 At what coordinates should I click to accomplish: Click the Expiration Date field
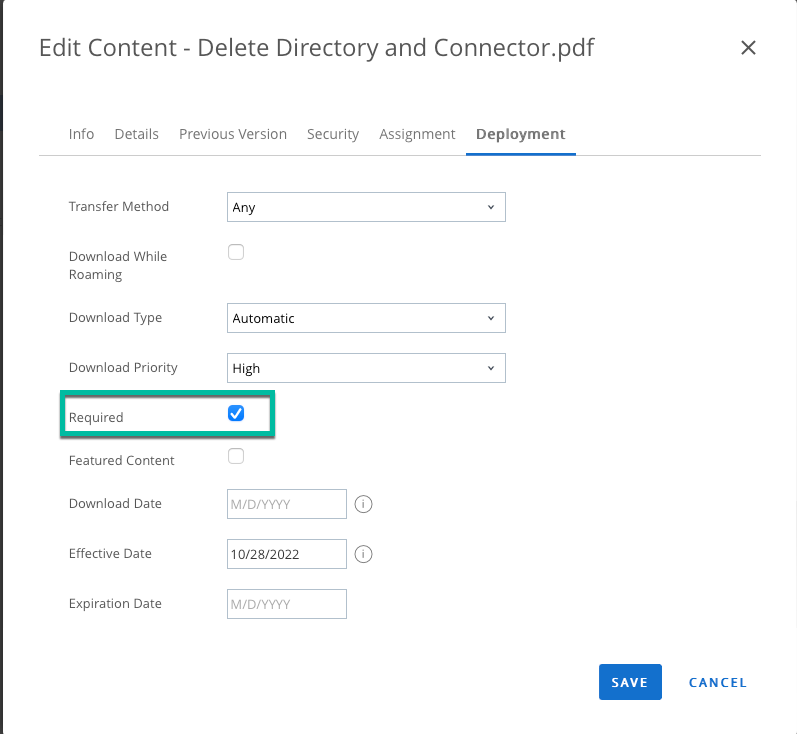(287, 604)
